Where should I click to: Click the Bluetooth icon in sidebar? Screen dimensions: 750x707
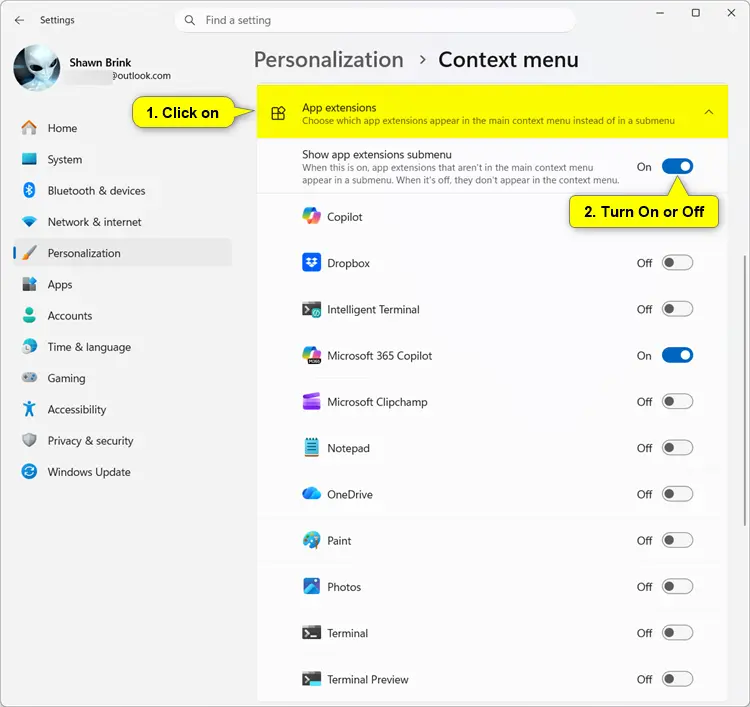click(x=29, y=190)
